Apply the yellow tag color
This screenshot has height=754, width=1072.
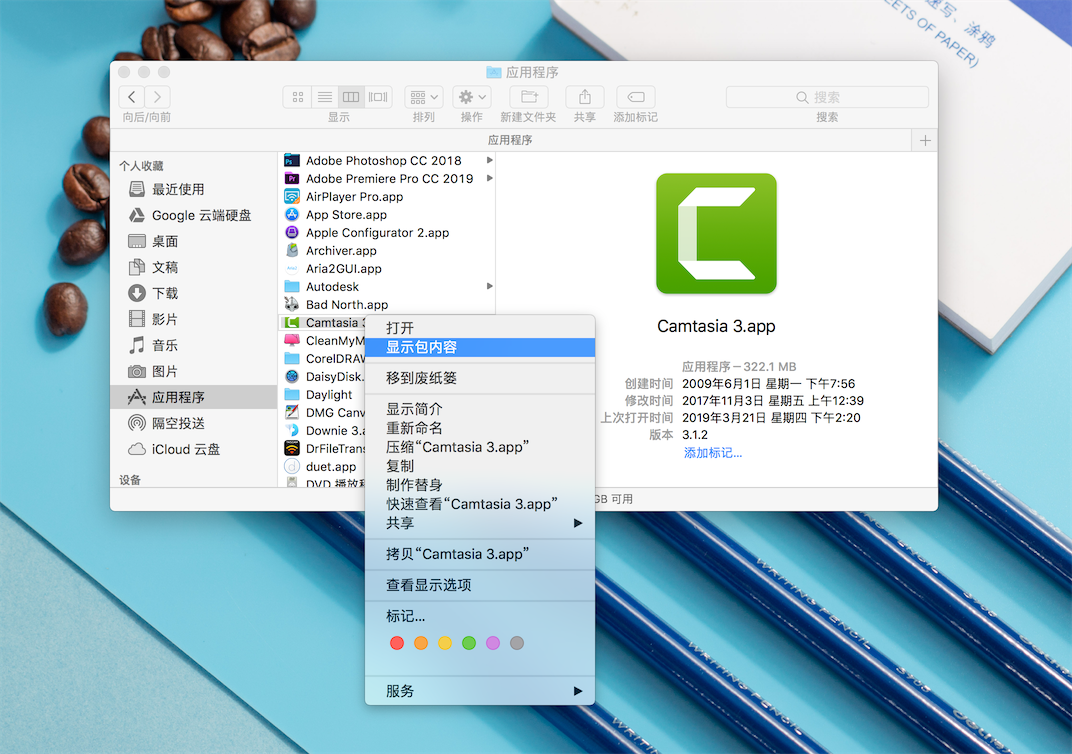point(444,643)
